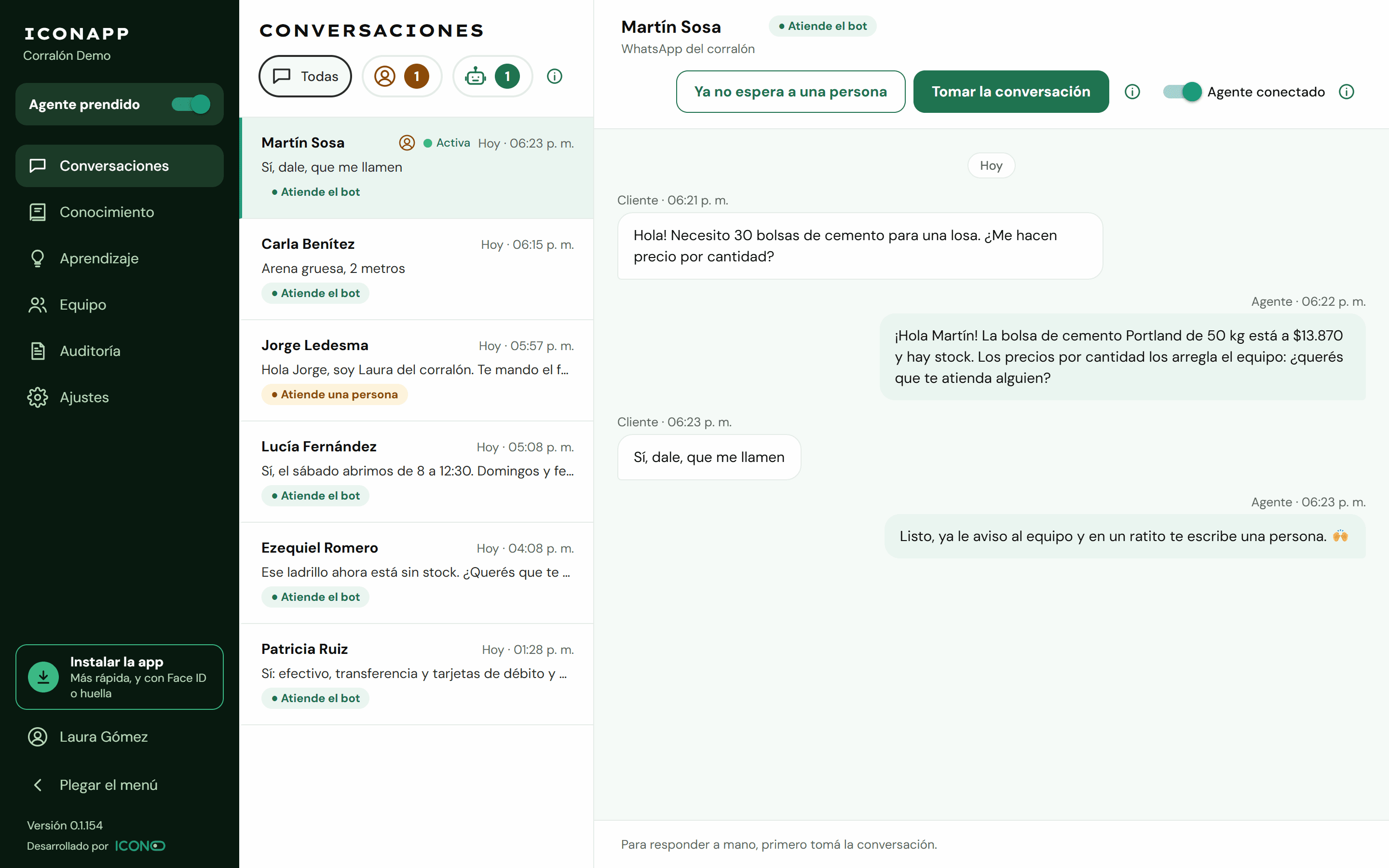1389x868 pixels.
Task: Open Carla Benítez conversation
Action: (417, 269)
